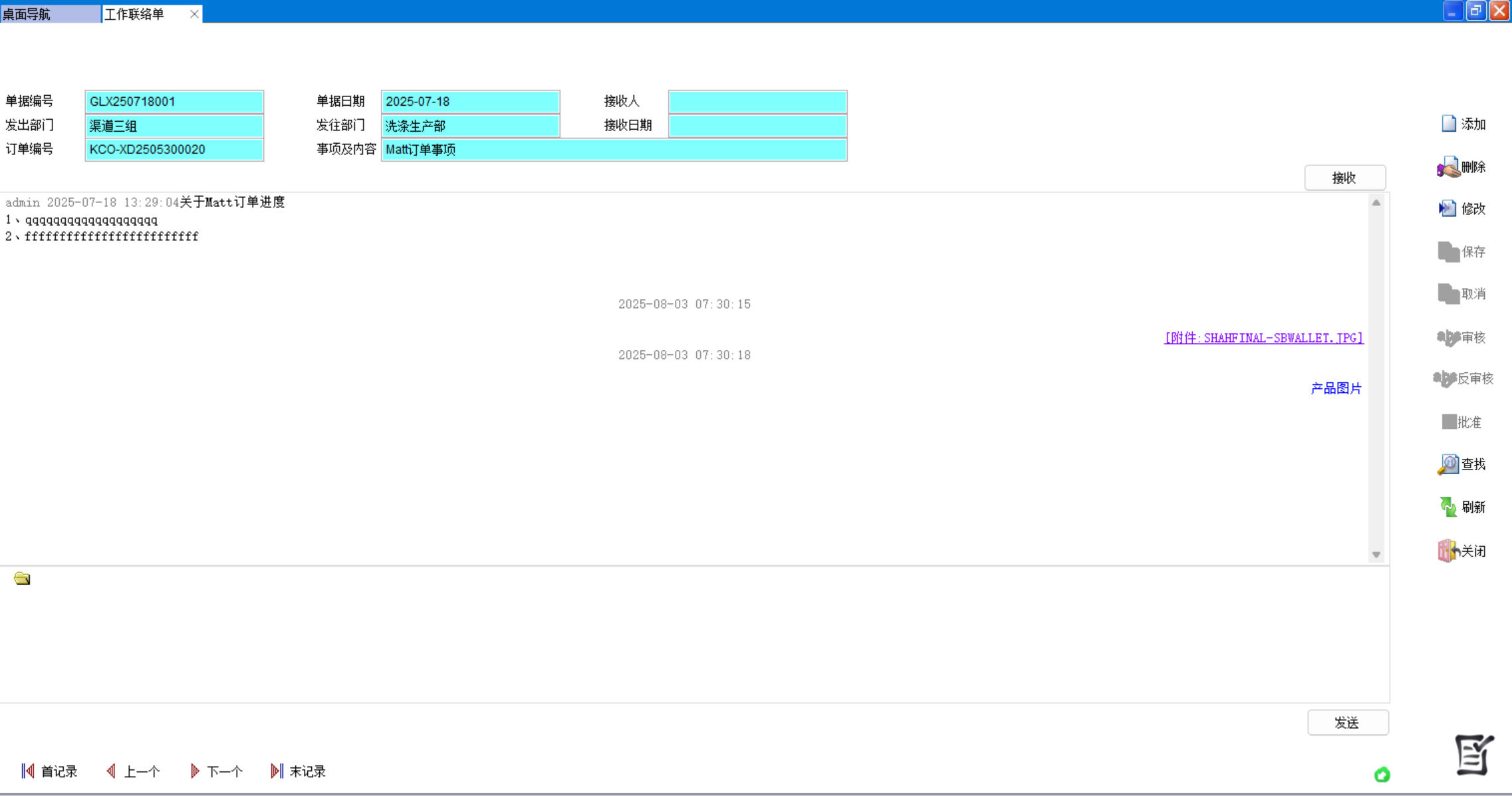Jump to 末记录 (last record)
1512x796 pixels.
(x=298, y=771)
